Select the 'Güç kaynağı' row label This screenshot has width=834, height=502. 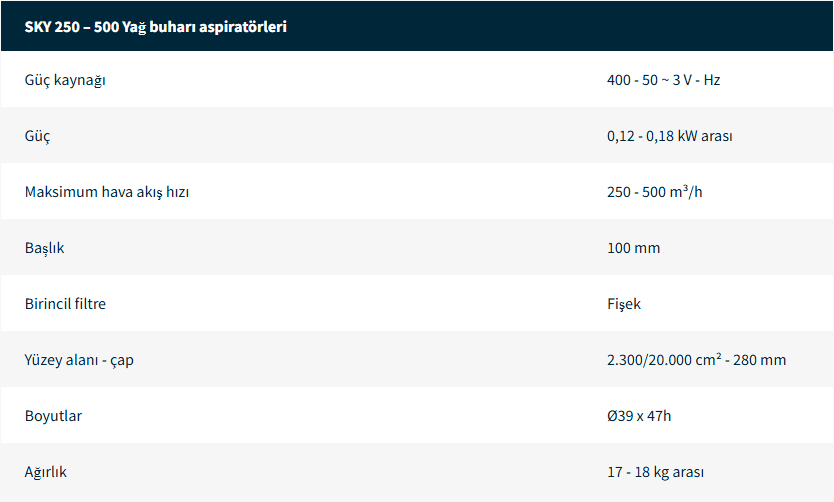[65, 80]
